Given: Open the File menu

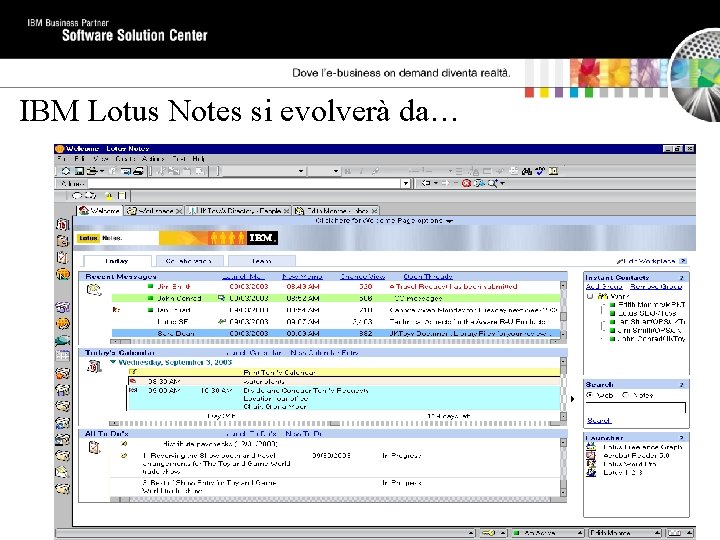Looking at the screenshot, I should (62, 159).
